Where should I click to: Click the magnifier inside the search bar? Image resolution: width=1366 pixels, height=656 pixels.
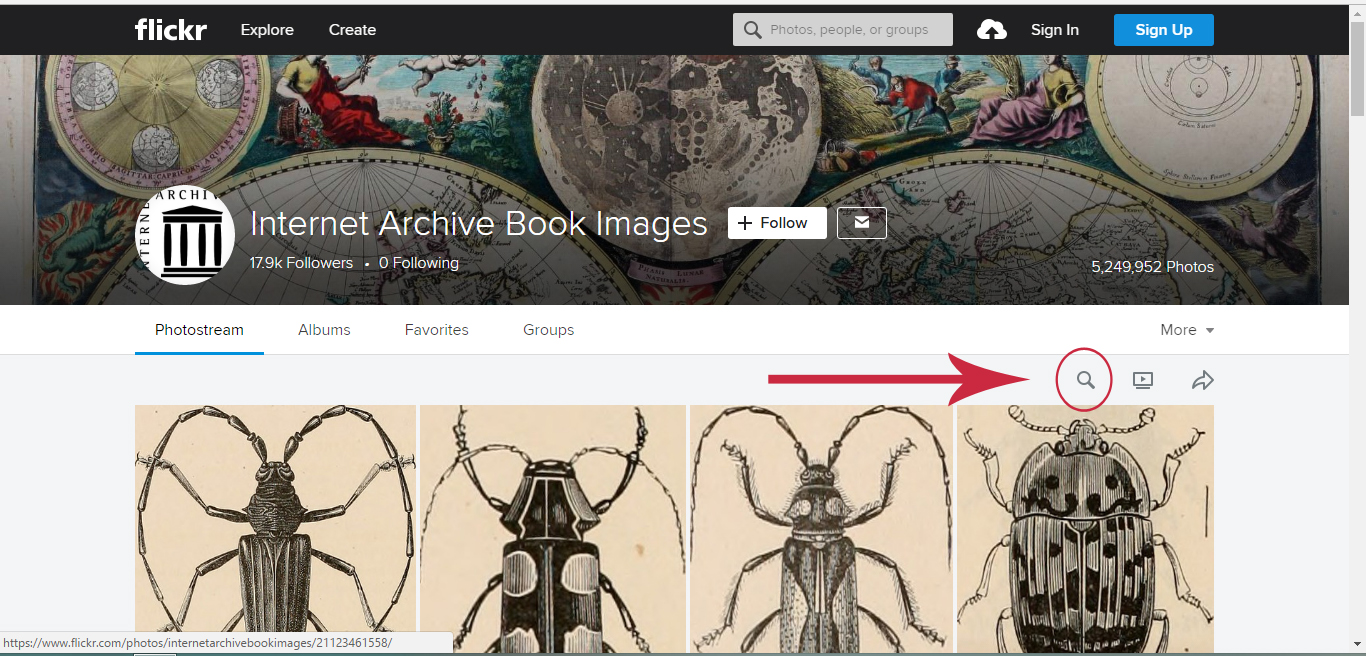point(751,29)
